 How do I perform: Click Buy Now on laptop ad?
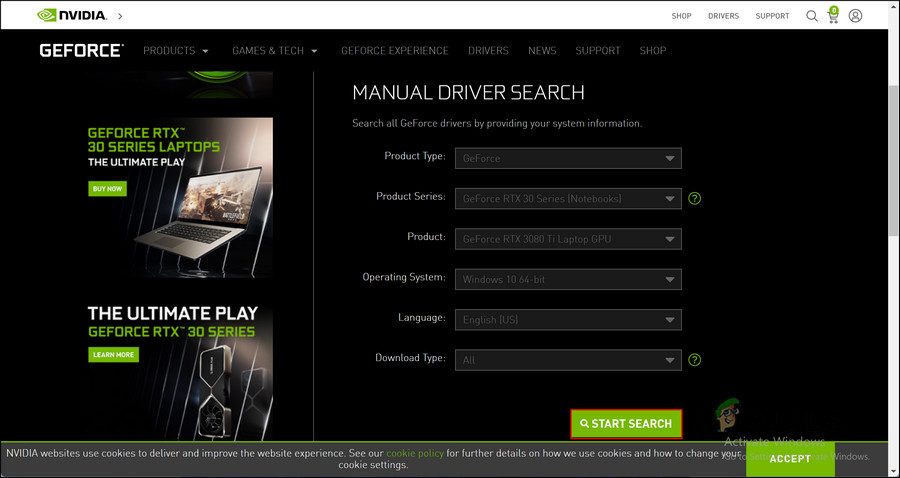point(107,189)
